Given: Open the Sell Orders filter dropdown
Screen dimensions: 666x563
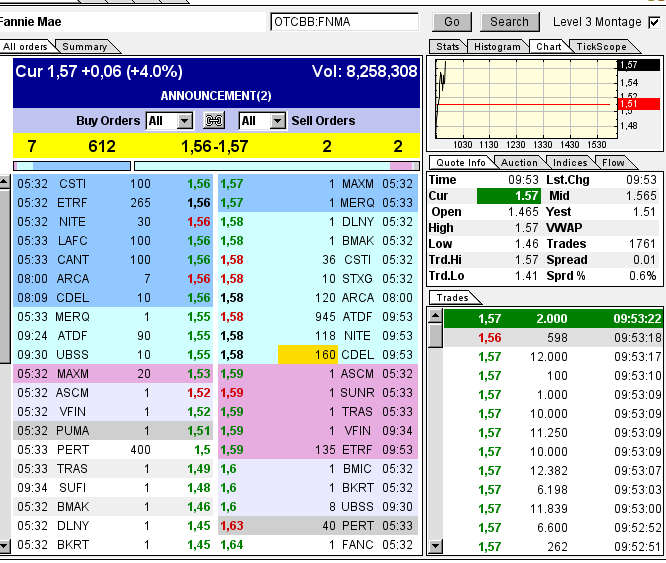Looking at the screenshot, I should click(x=277, y=121).
